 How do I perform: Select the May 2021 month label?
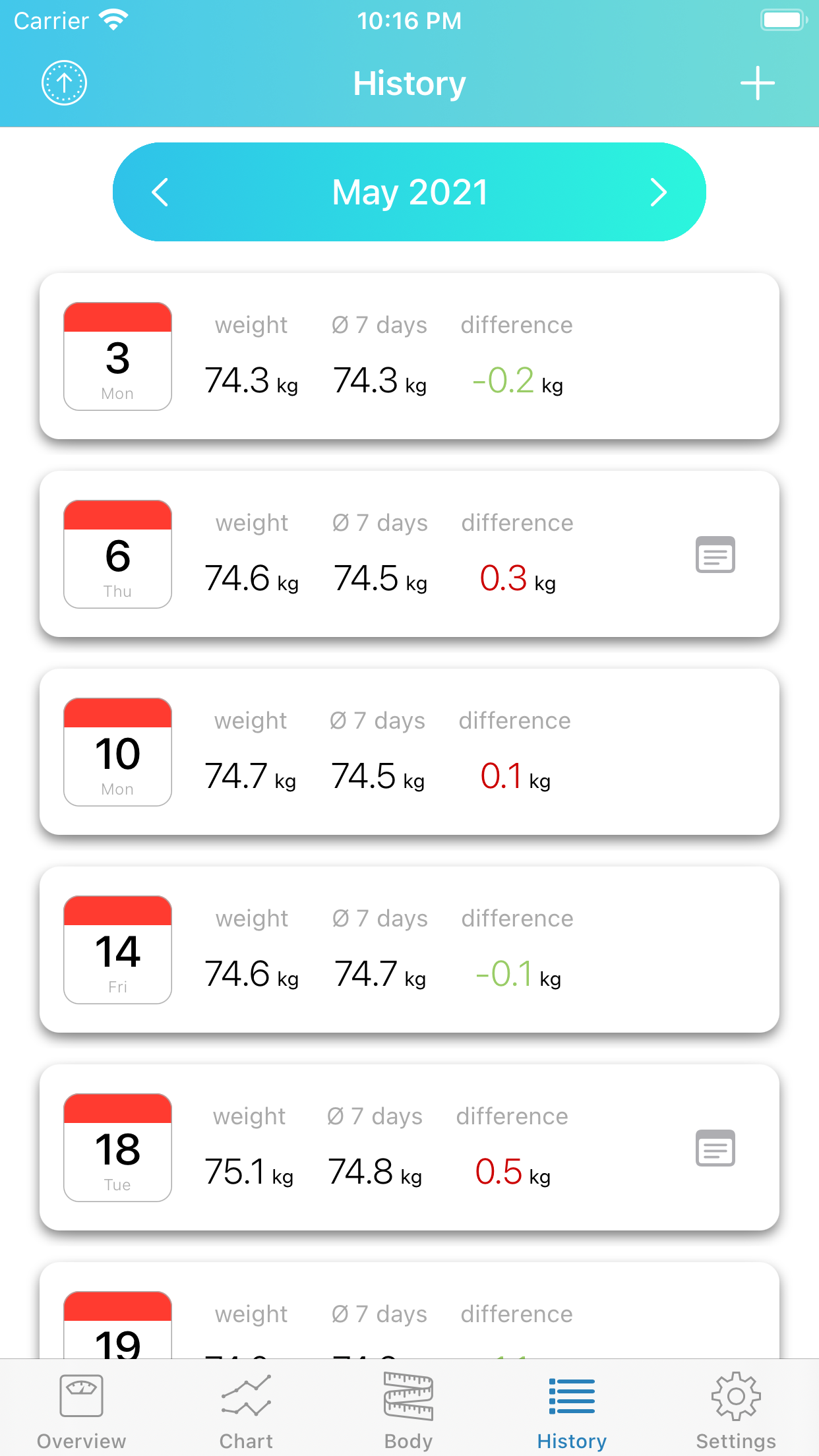pos(409,193)
